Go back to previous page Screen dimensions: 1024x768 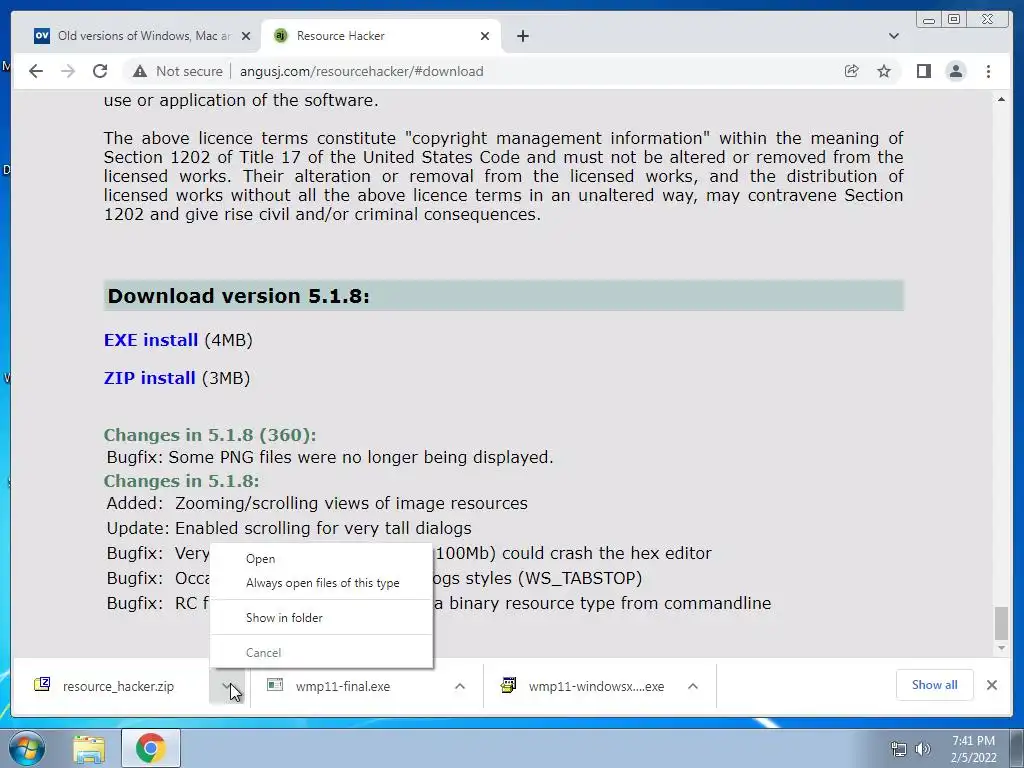point(36,71)
